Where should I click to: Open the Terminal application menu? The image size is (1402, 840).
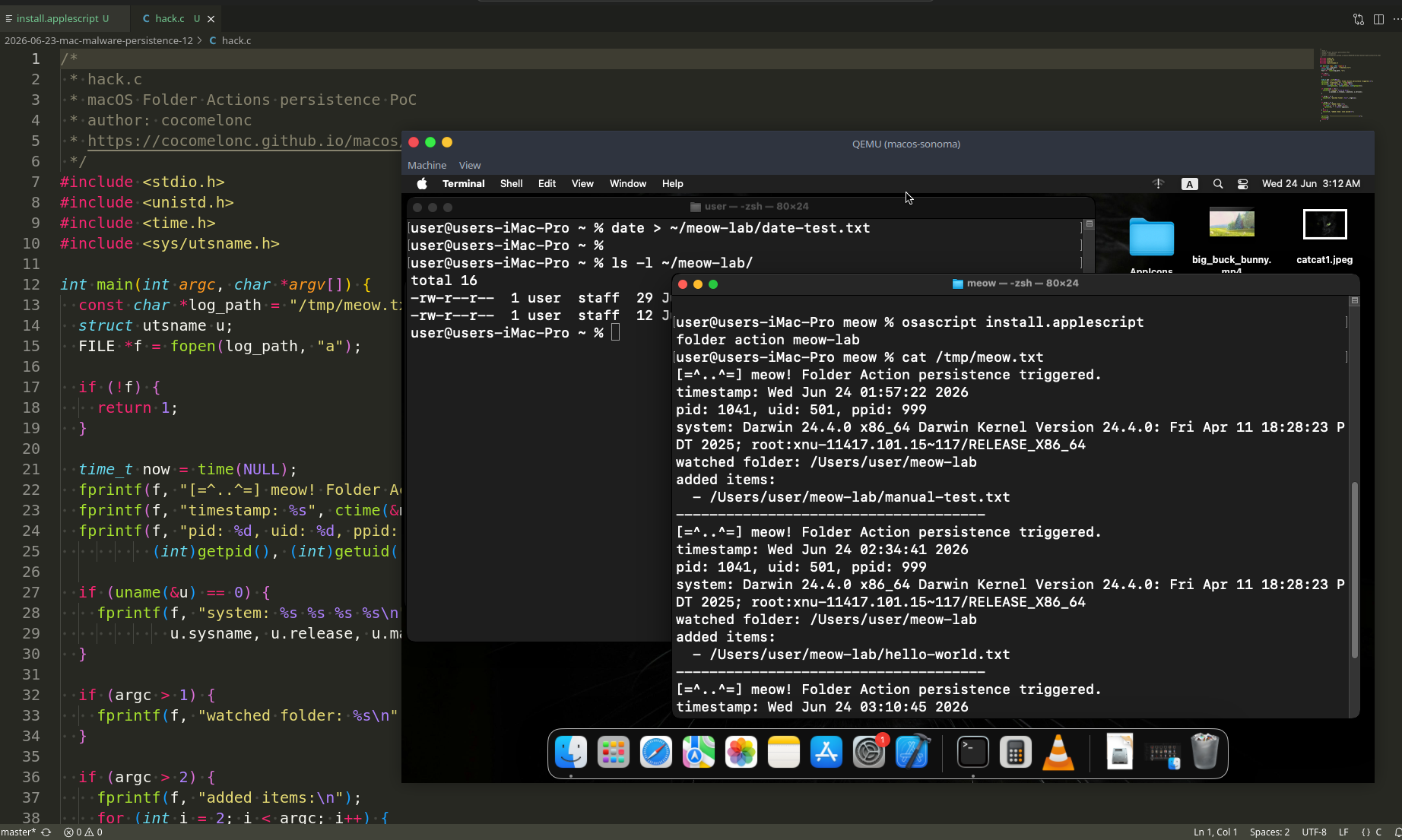(464, 184)
